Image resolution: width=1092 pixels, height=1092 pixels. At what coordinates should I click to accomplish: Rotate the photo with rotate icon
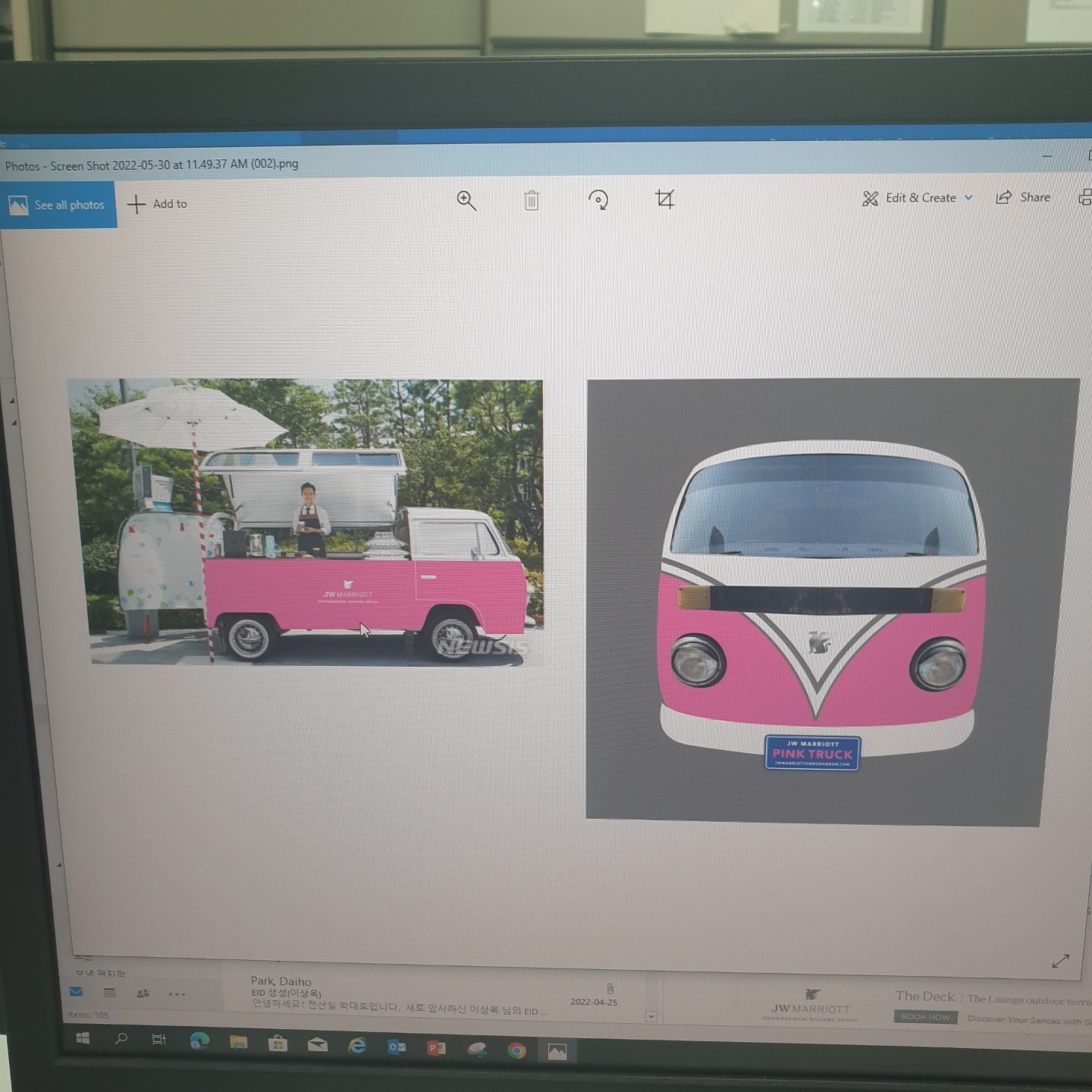click(x=598, y=199)
